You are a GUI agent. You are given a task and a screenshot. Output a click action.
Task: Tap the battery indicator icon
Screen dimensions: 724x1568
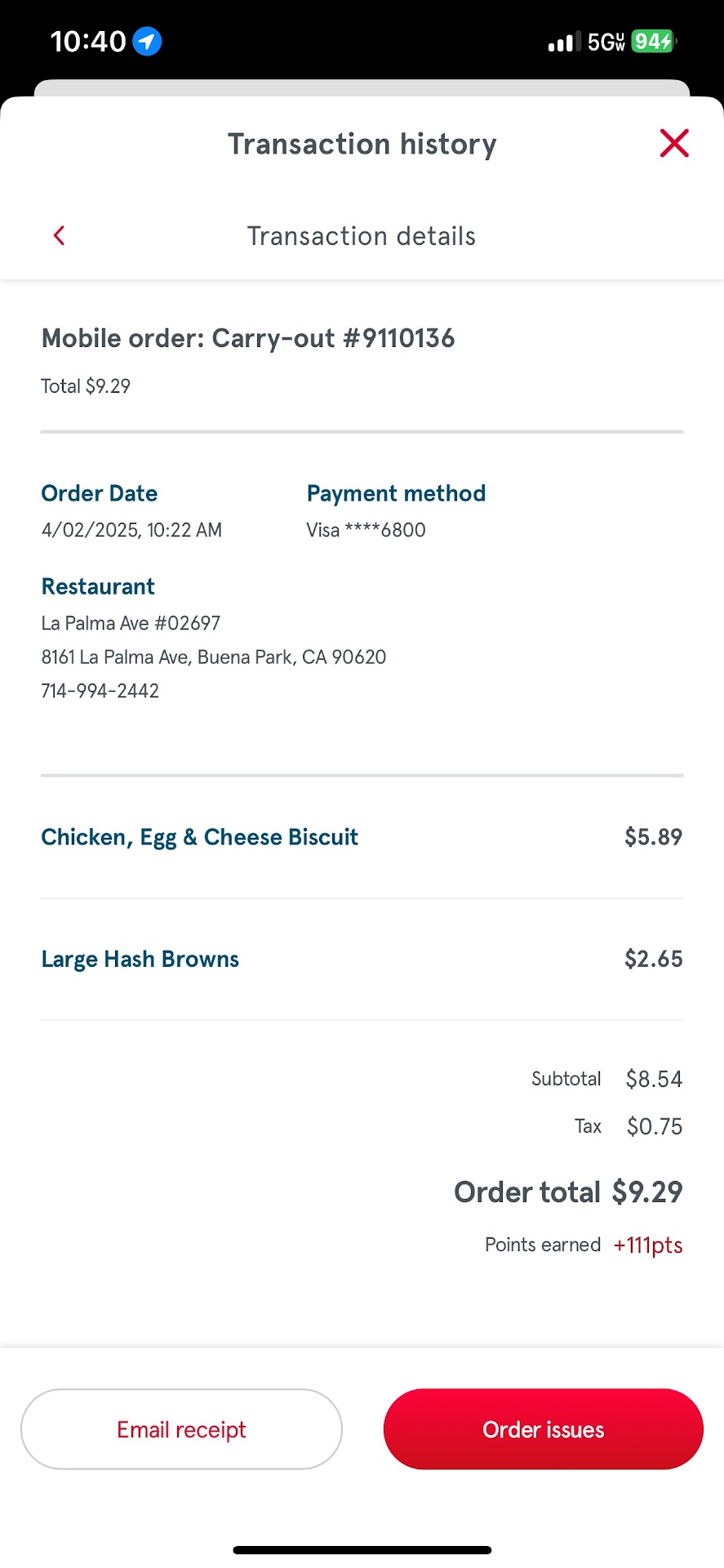pyautogui.click(x=654, y=41)
